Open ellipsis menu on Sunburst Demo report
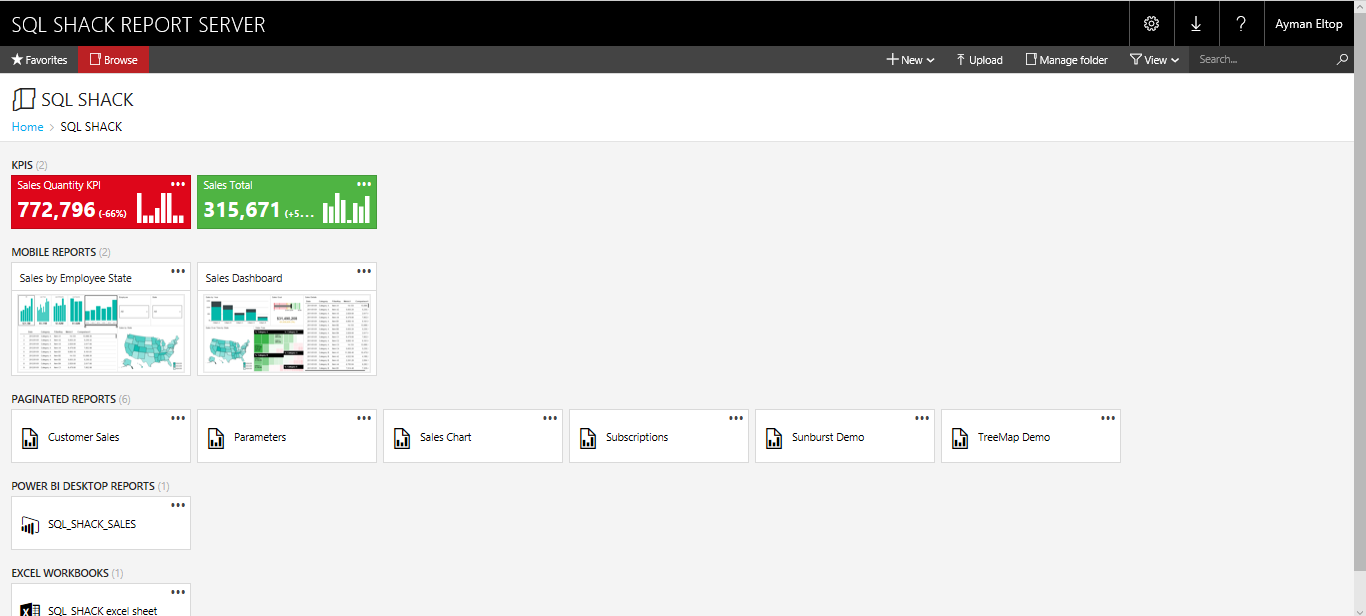The height and width of the screenshot is (616, 1366). click(922, 418)
